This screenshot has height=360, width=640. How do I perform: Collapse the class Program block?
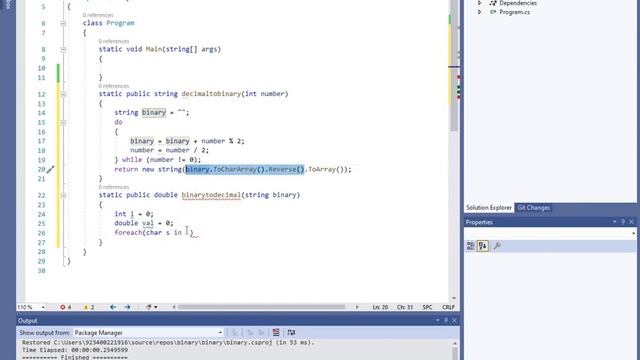point(63,23)
